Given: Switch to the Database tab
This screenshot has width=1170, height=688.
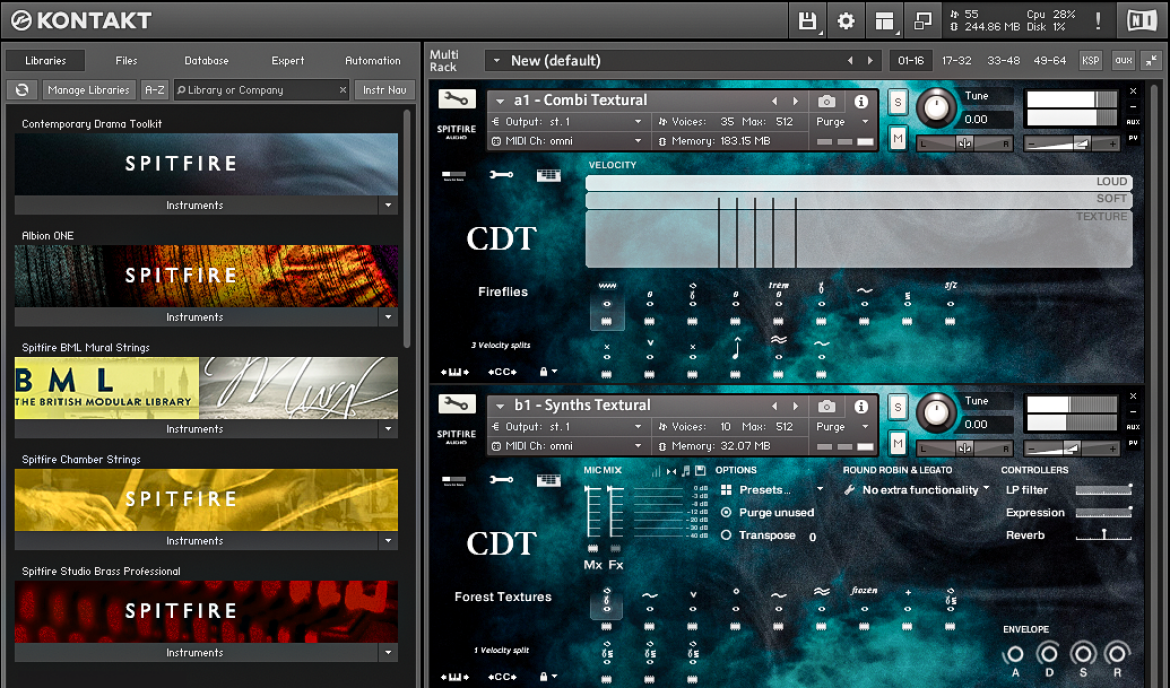Looking at the screenshot, I should pyautogui.click(x=207, y=60).
